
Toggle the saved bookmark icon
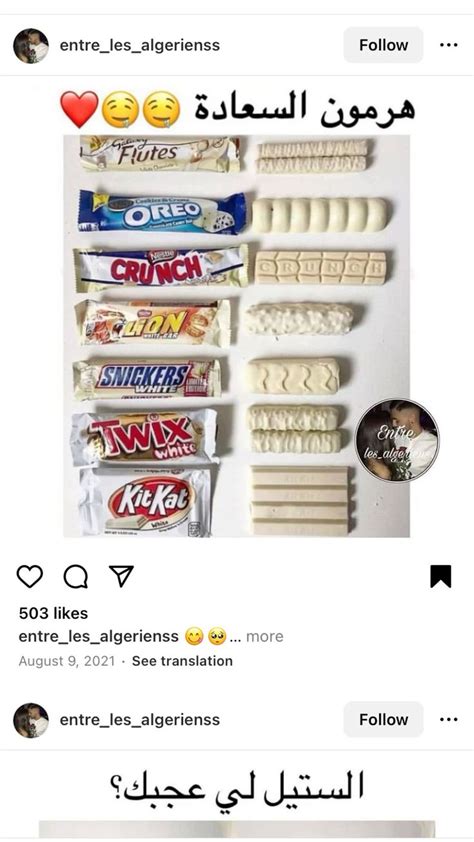click(440, 576)
